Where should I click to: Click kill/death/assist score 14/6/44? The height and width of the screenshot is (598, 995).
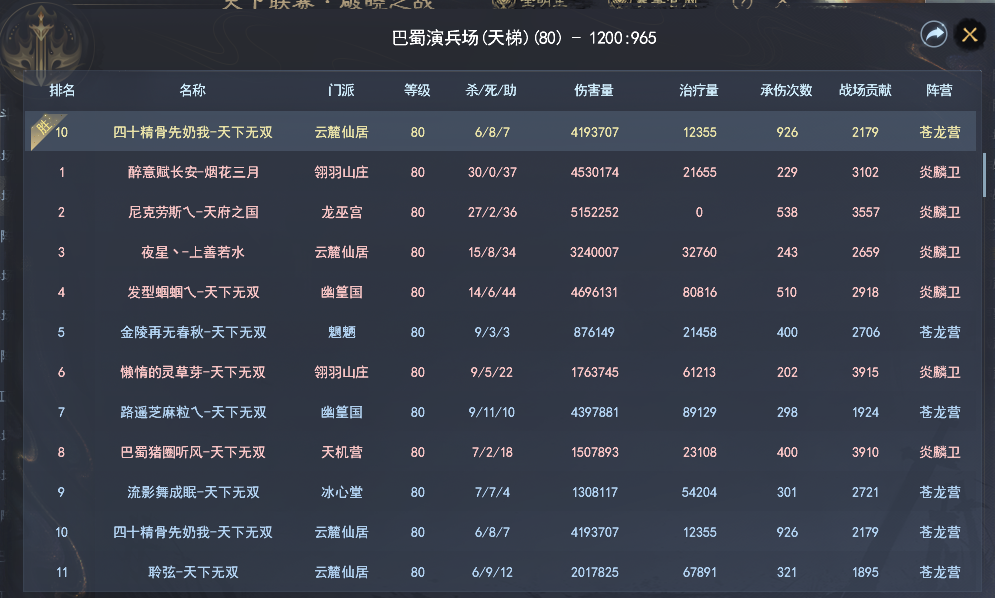coord(492,292)
